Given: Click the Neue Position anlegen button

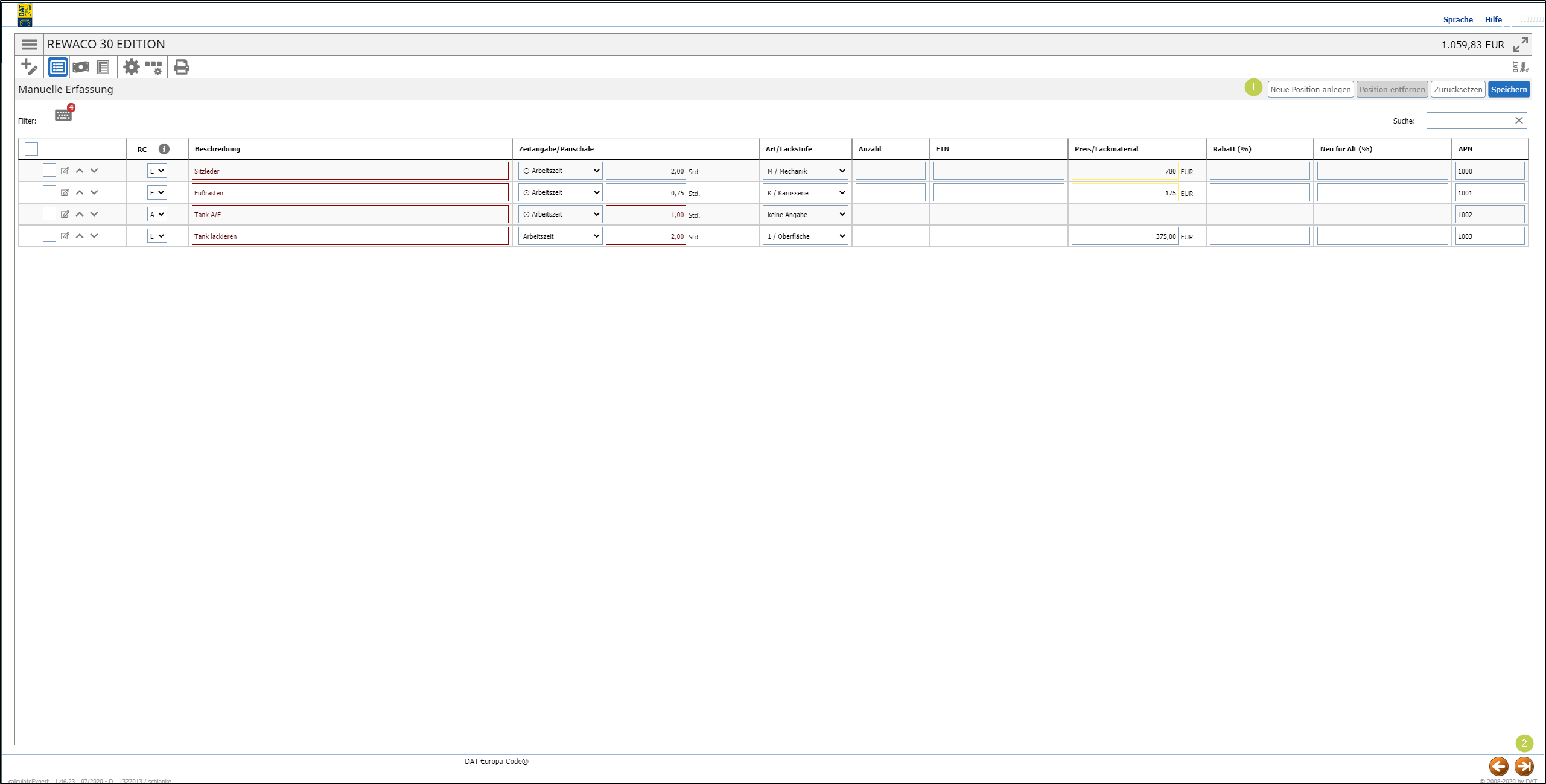Looking at the screenshot, I should pyautogui.click(x=1310, y=90).
